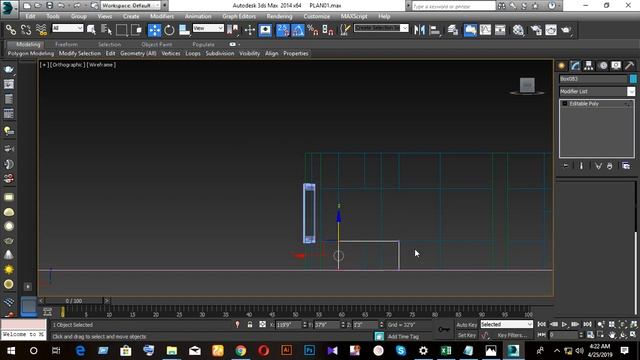This screenshot has height=360, width=640.
Task: Choose the Rectangular Selection Region tool
Action: [122, 30]
